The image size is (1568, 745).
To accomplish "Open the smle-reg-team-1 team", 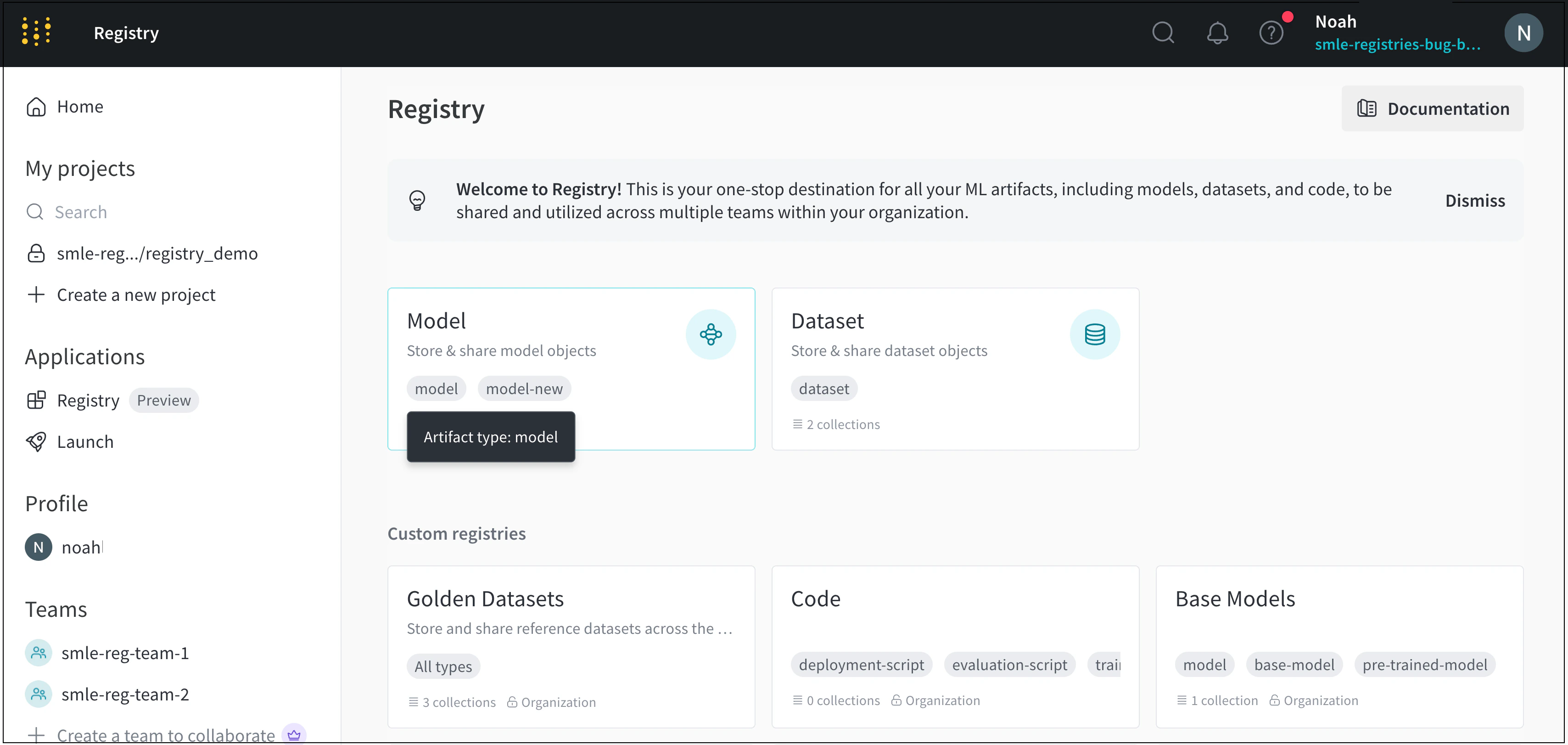I will point(124,653).
